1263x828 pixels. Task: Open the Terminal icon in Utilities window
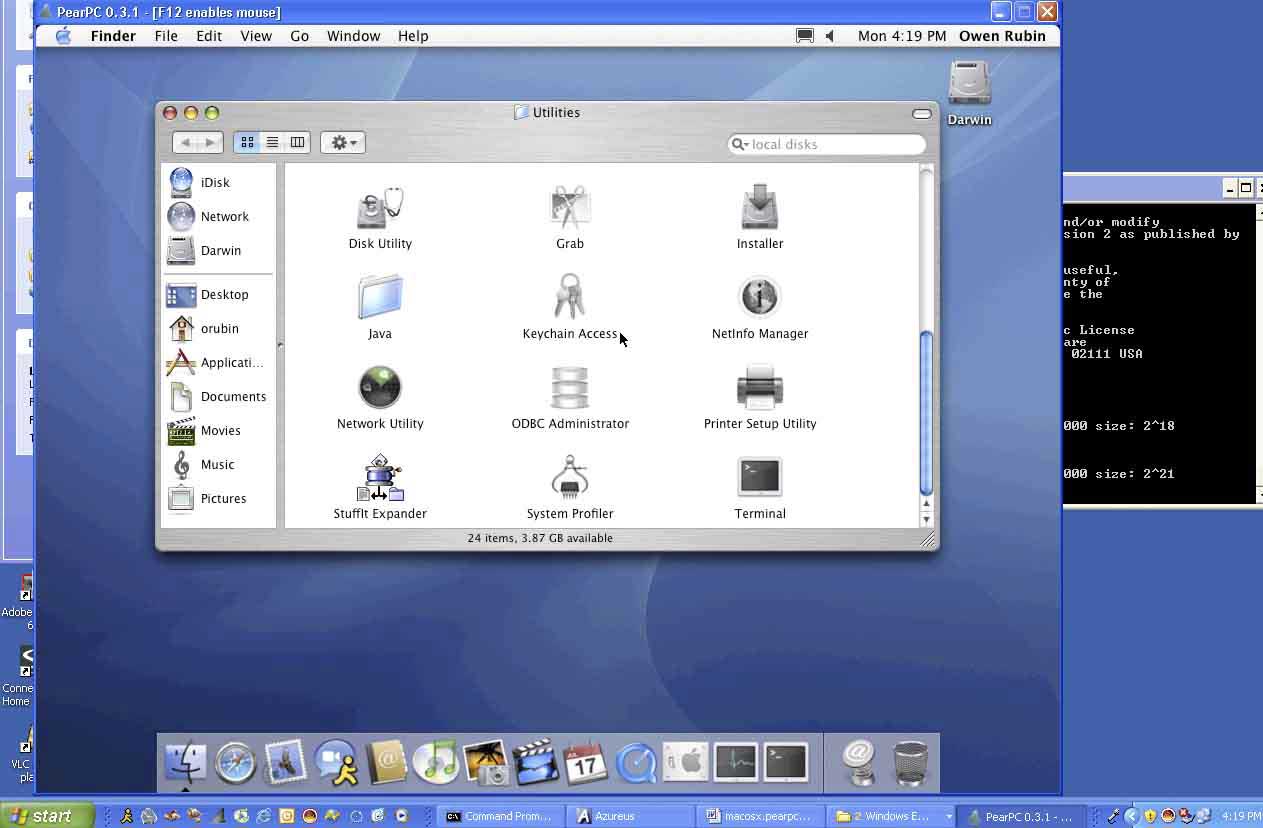coord(759,478)
